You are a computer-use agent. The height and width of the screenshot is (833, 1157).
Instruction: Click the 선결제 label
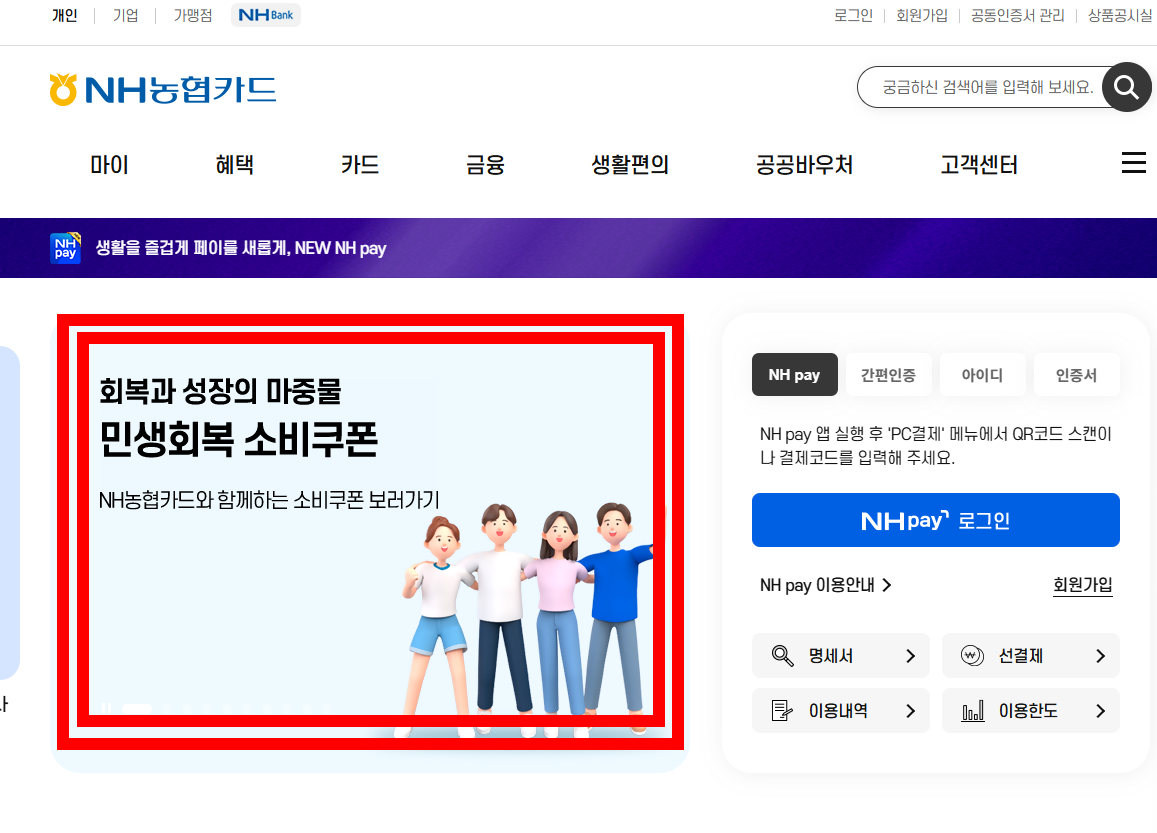[x=1020, y=655]
